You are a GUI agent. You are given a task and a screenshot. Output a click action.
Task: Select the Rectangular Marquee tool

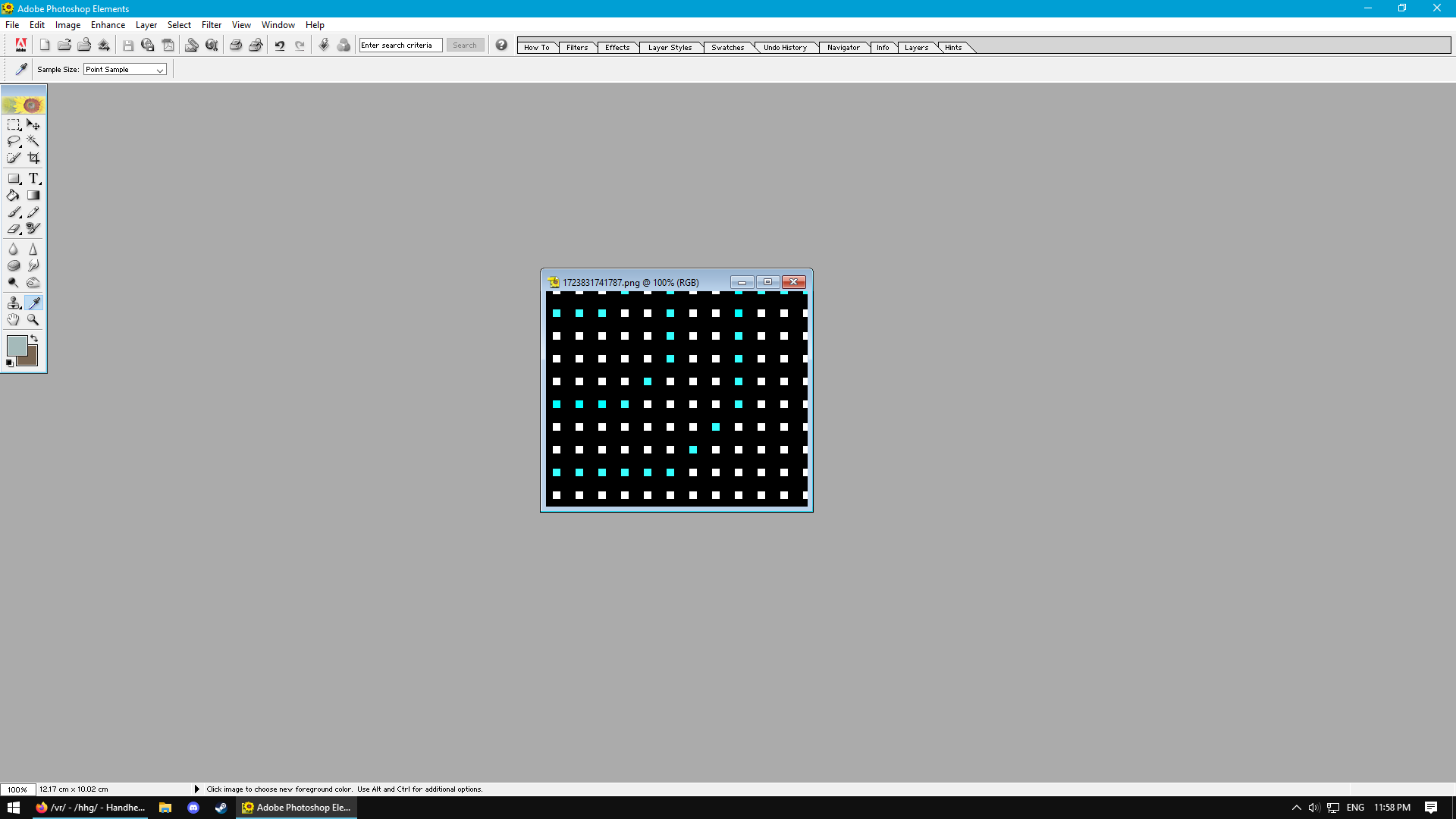click(x=14, y=124)
